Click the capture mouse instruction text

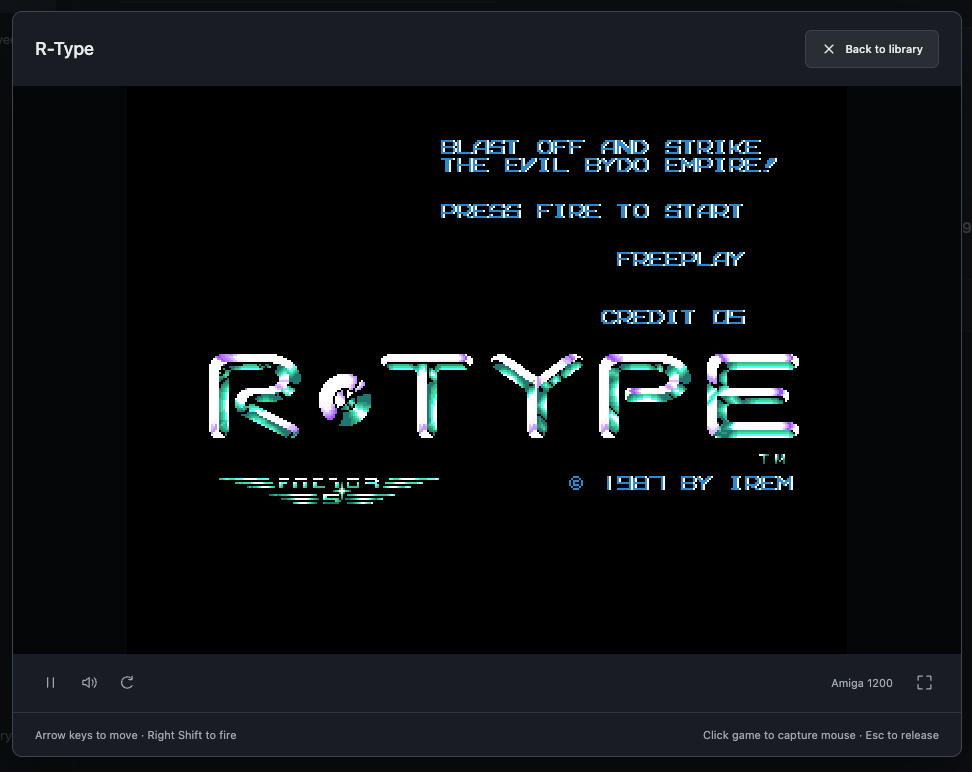tap(779, 735)
